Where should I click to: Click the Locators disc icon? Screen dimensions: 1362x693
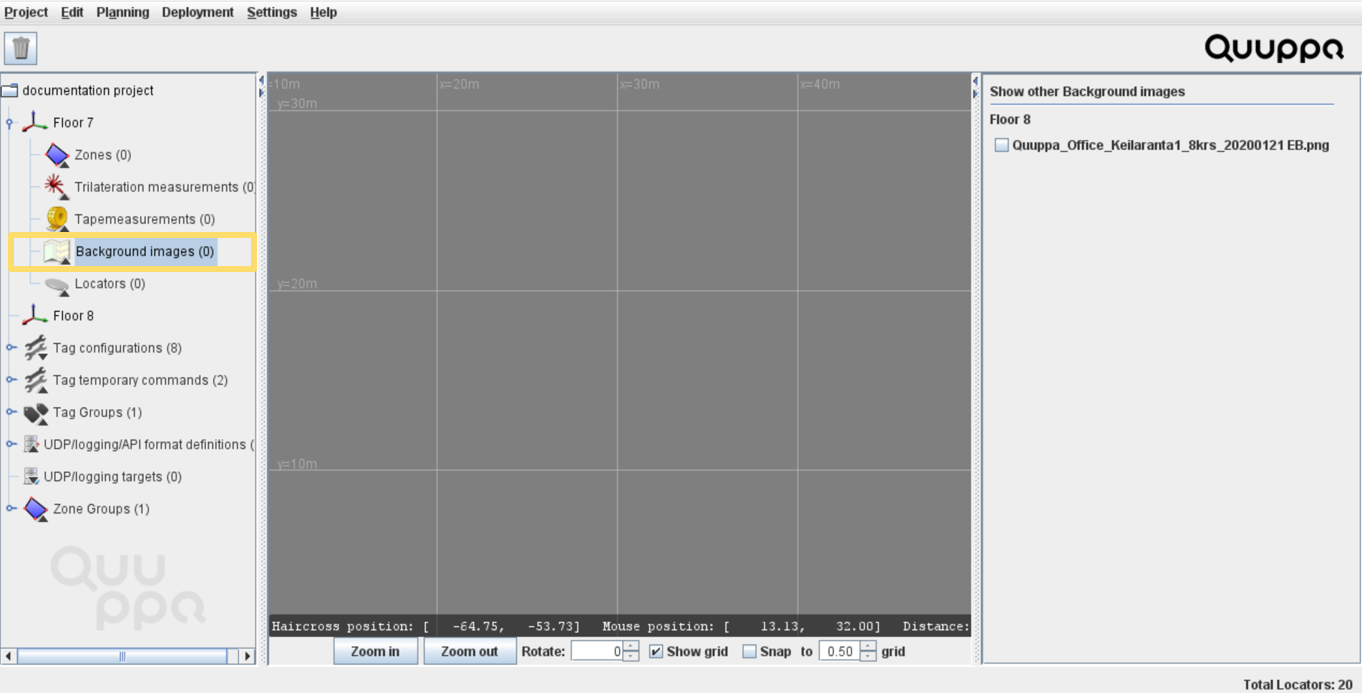point(57,284)
